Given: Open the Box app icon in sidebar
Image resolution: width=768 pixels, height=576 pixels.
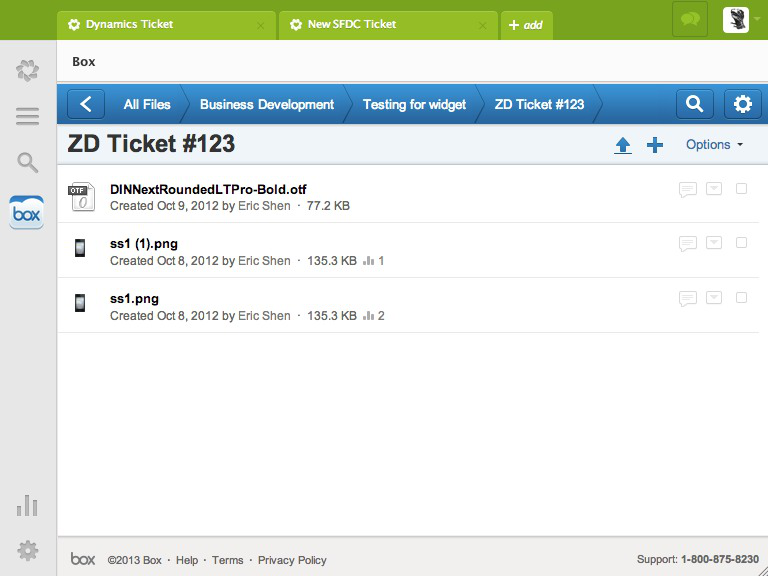Looking at the screenshot, I should 26,213.
